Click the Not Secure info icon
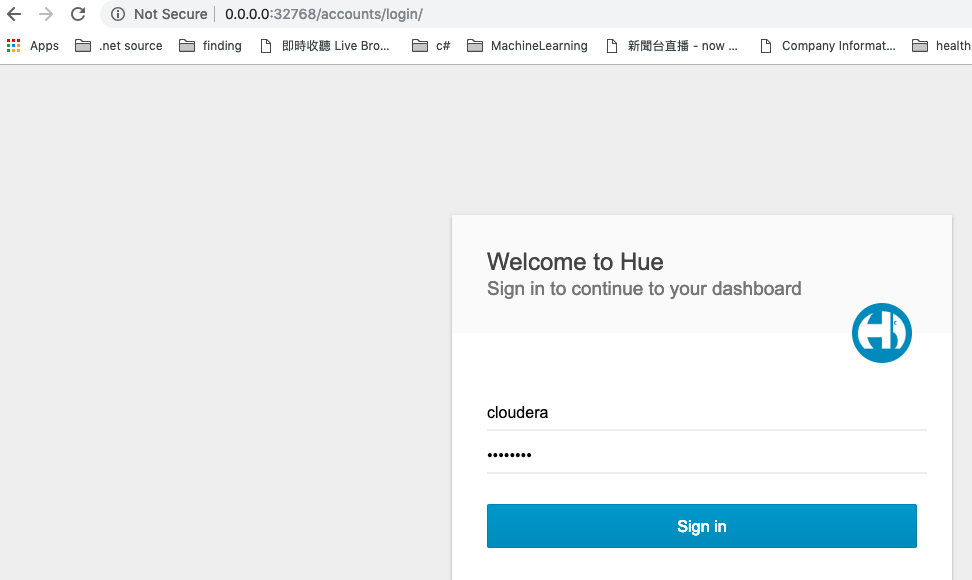 [x=118, y=14]
